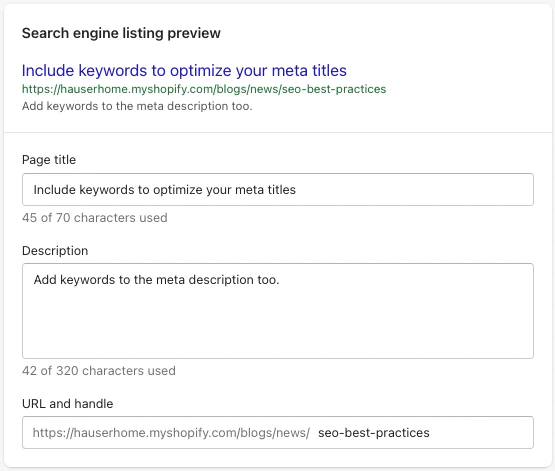Click 'seo-best-practices' in green preview URL
Viewport: 555px width, 471px height.
334,89
